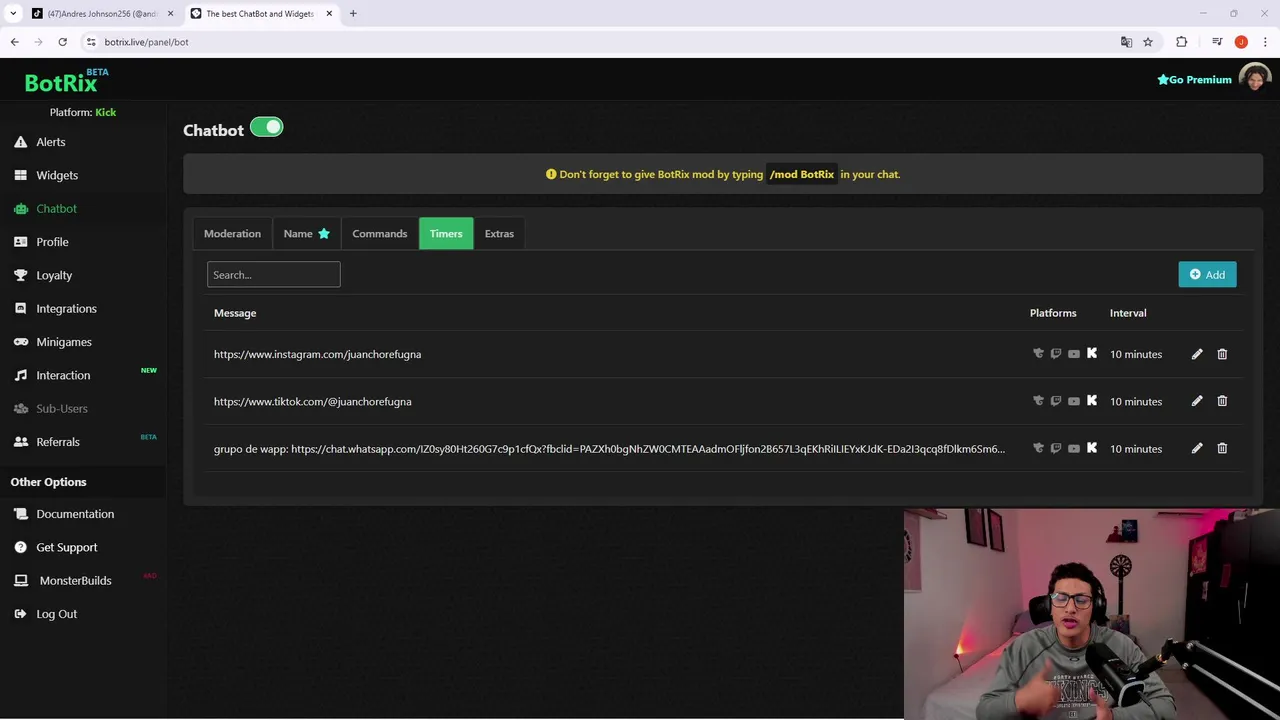Image resolution: width=1280 pixels, height=720 pixels.
Task: Open the browser extensions puzzle icon
Action: 1182,42
